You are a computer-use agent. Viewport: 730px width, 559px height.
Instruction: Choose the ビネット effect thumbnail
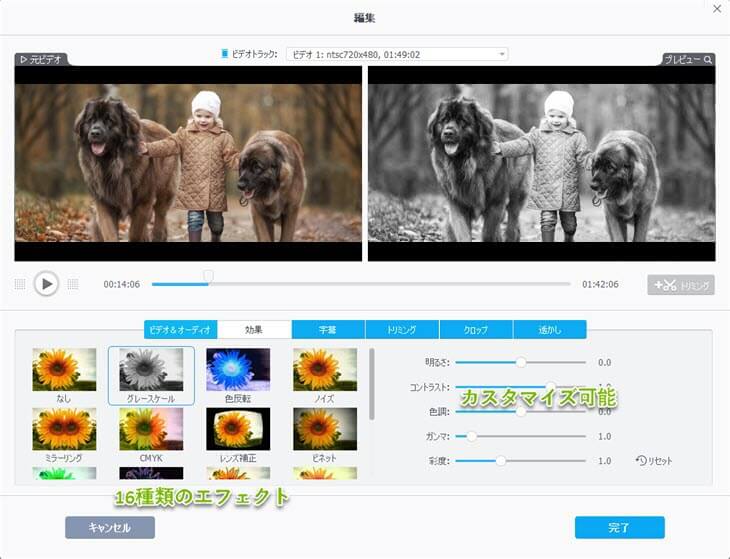coord(324,429)
